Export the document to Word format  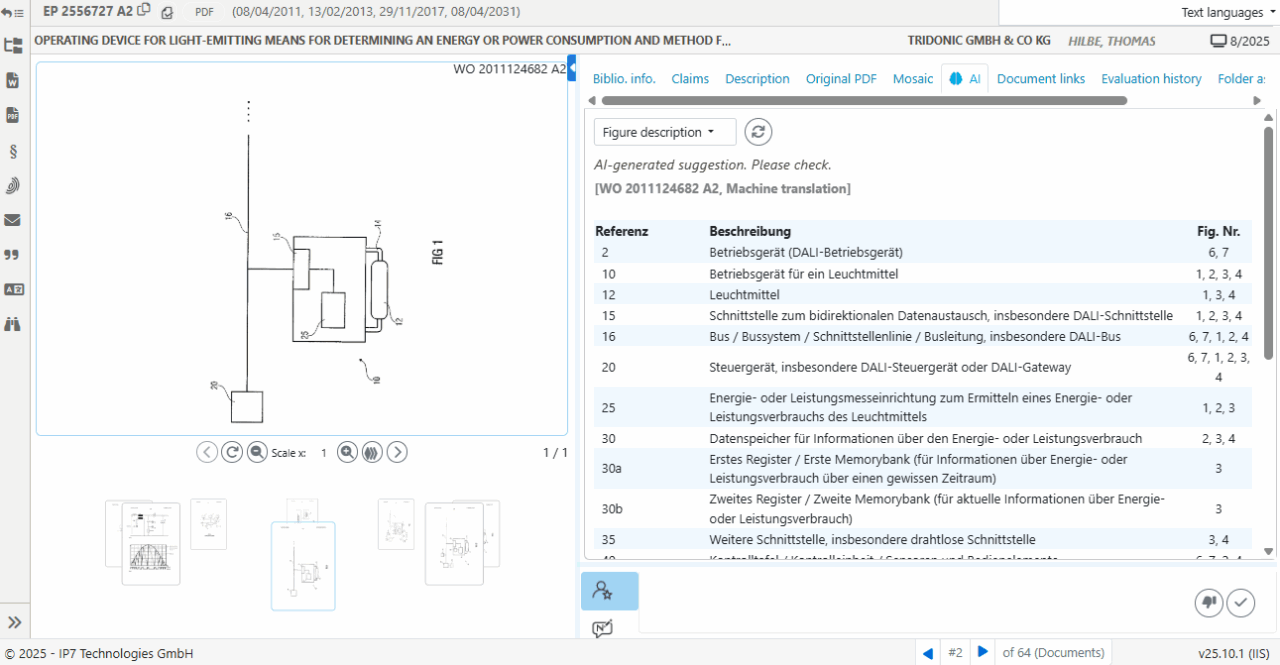pyautogui.click(x=12, y=80)
